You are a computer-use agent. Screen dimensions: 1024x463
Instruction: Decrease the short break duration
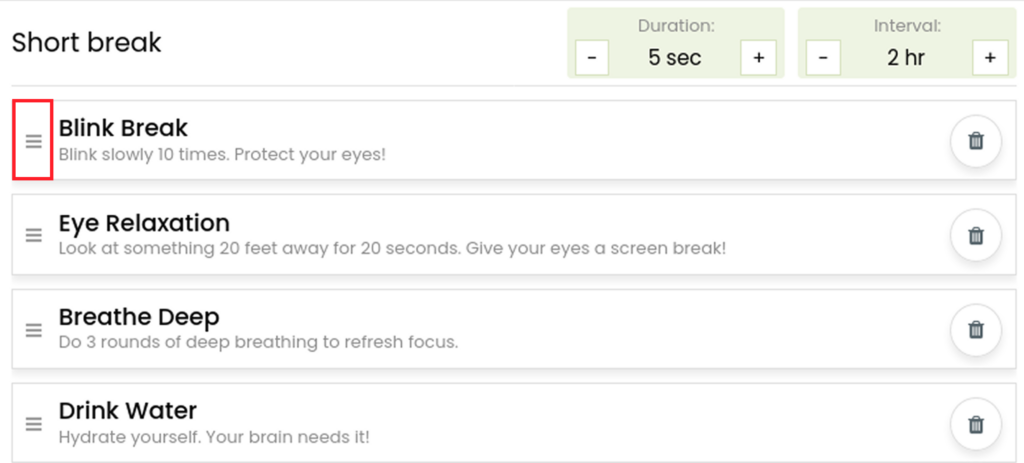592,57
